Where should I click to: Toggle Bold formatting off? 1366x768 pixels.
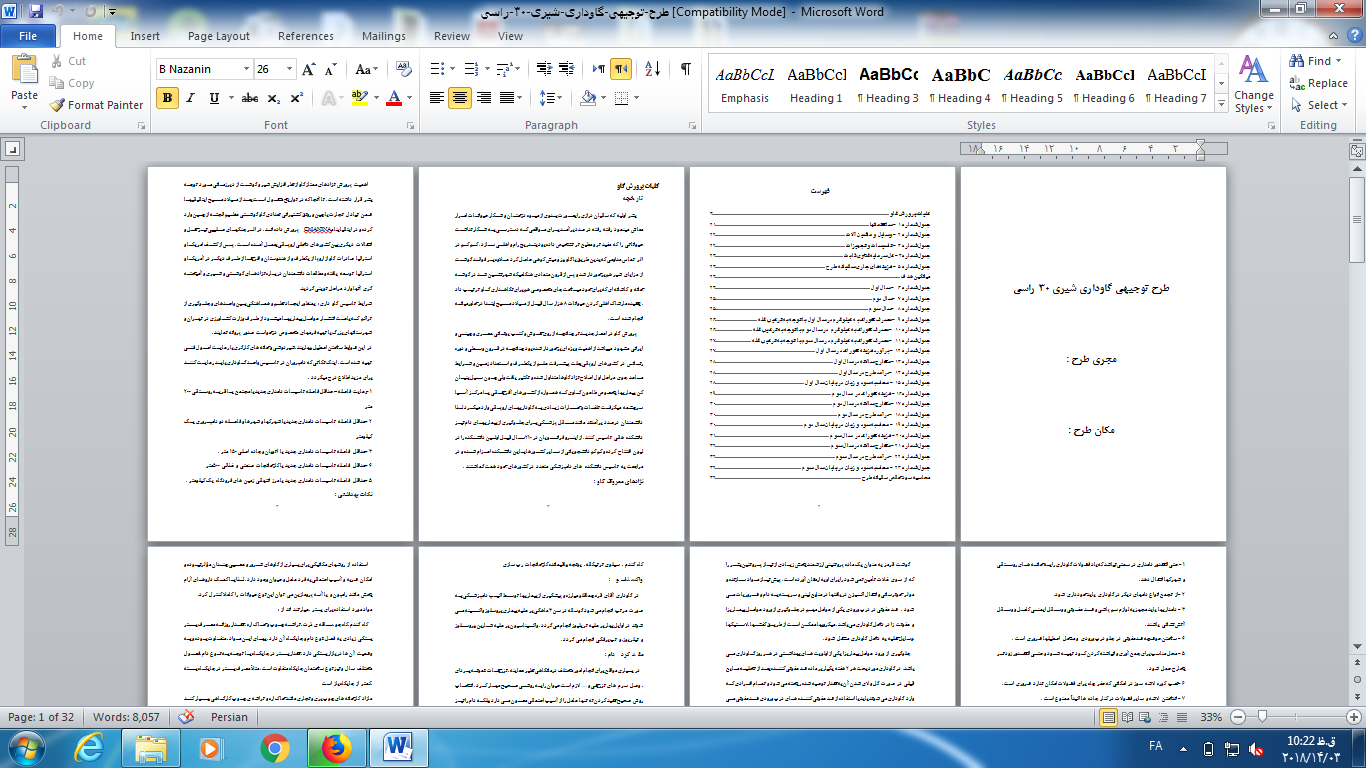click(167, 98)
